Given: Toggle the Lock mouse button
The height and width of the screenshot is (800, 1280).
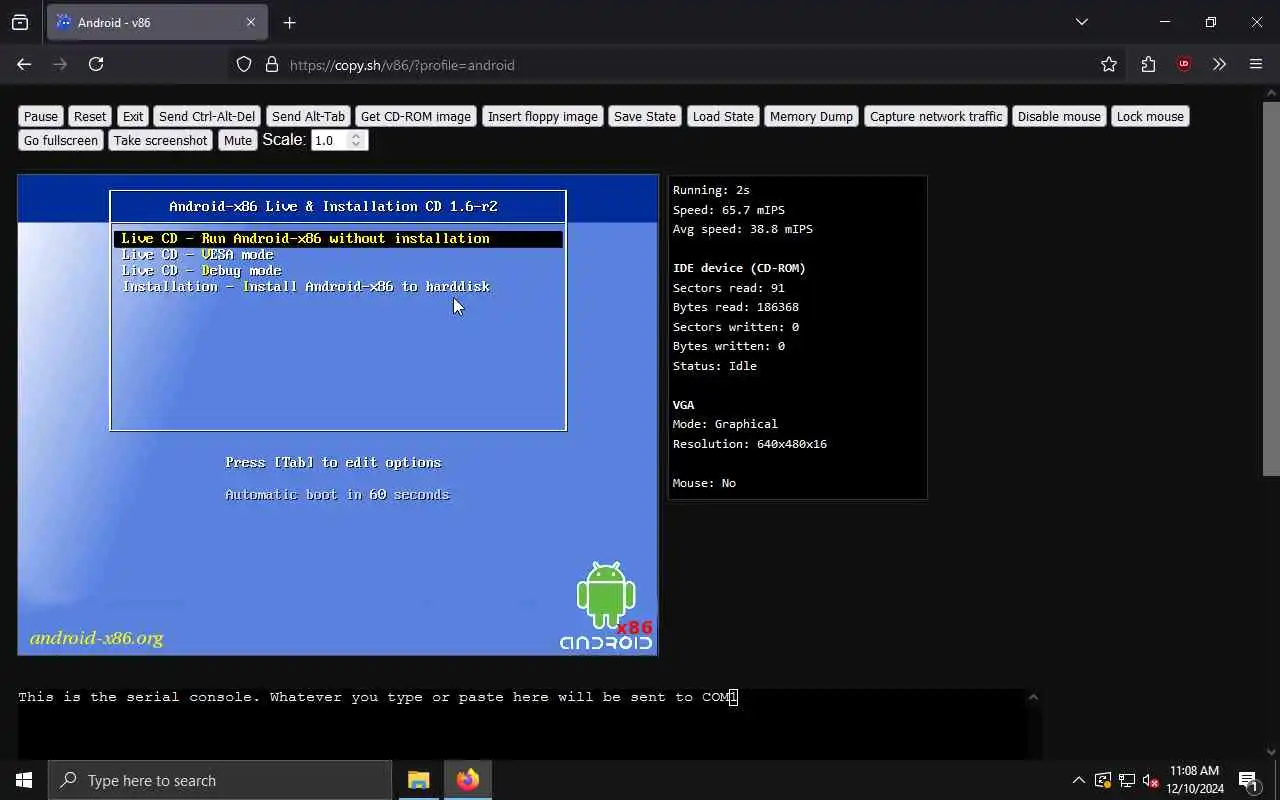Looking at the screenshot, I should click(x=1150, y=116).
